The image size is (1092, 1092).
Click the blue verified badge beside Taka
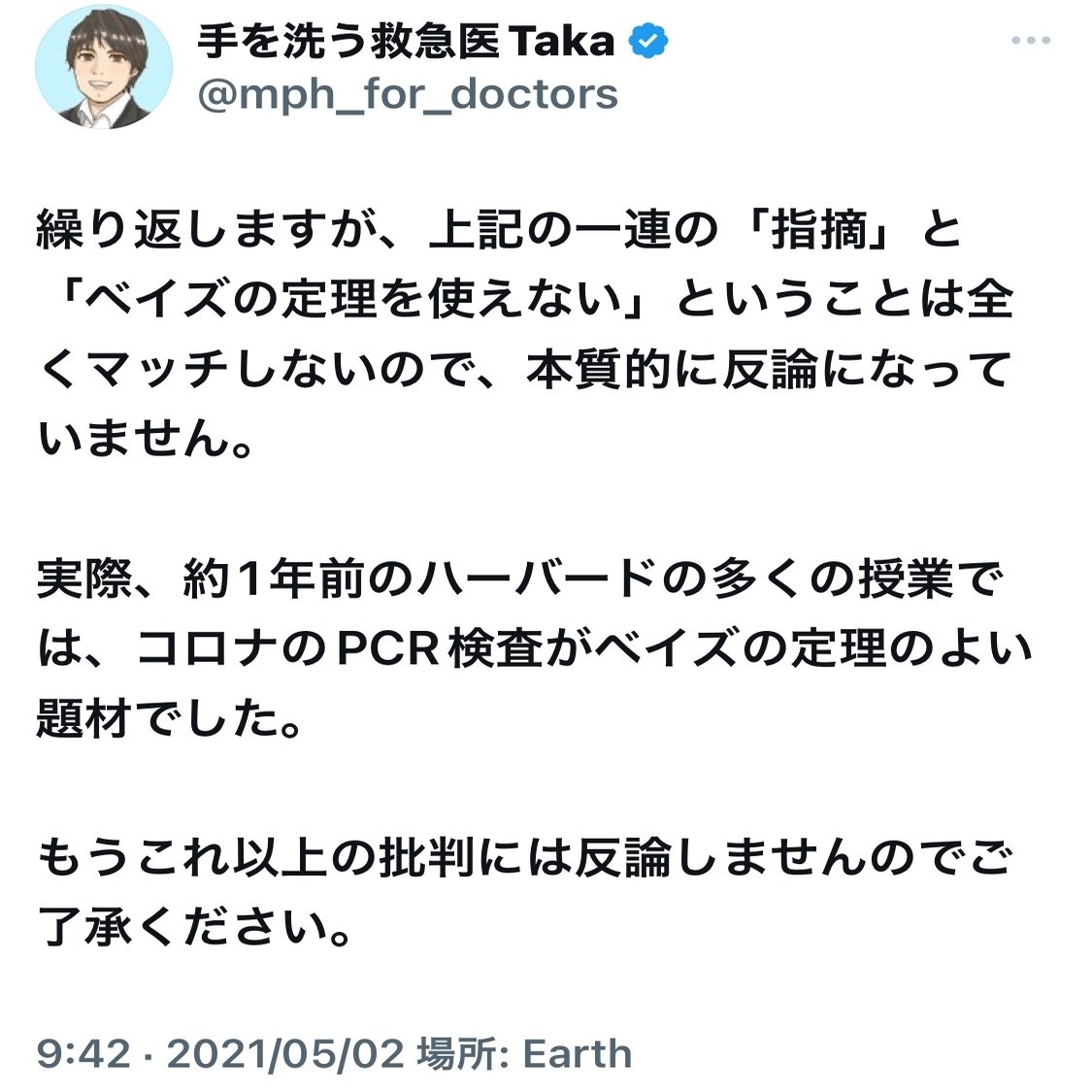click(x=647, y=41)
